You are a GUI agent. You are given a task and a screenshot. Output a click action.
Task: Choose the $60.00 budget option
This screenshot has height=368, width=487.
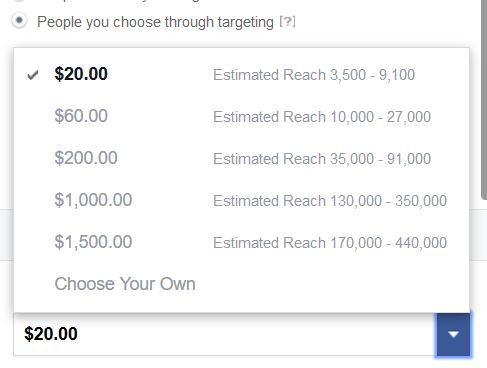[x=241, y=116]
